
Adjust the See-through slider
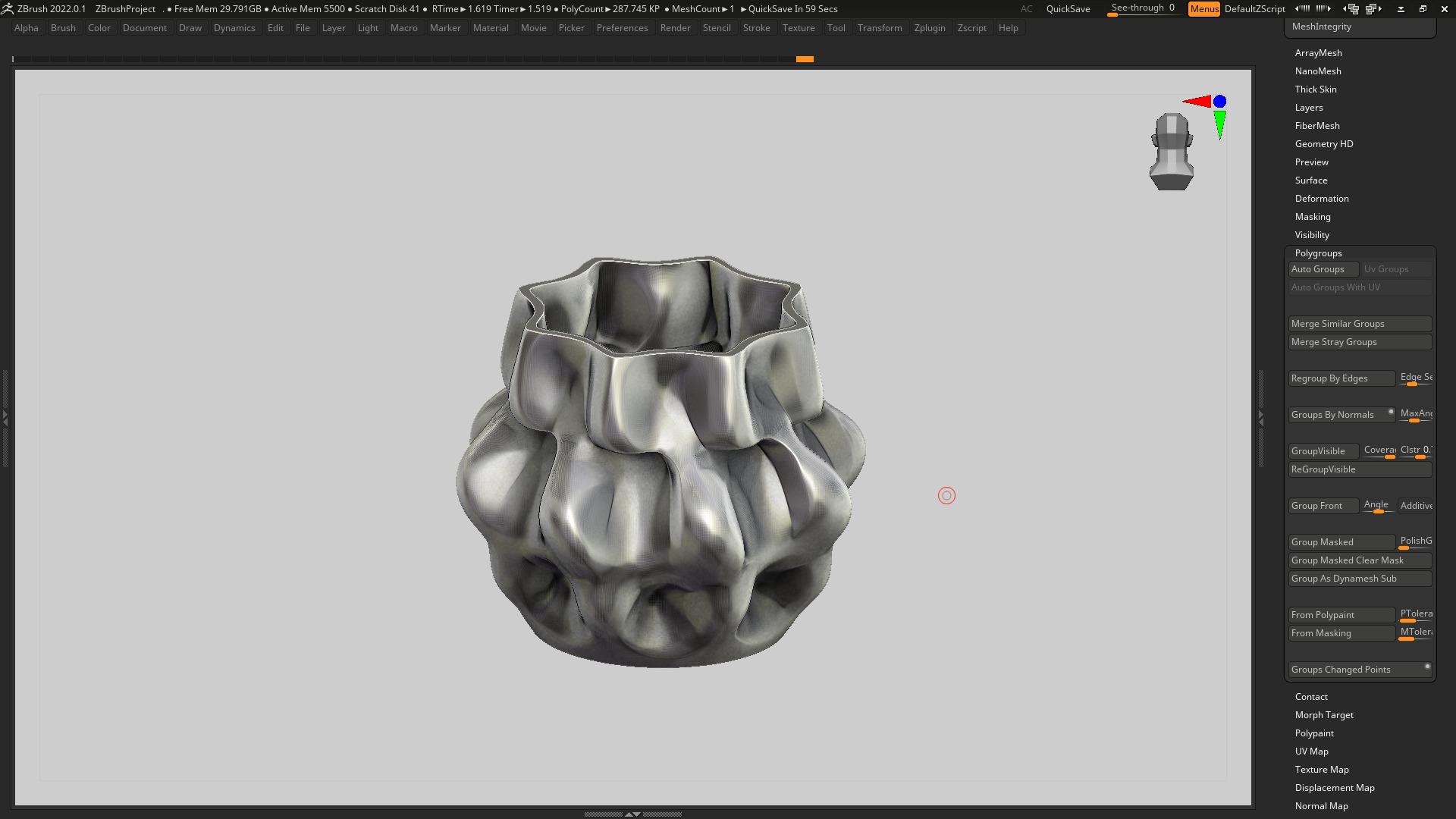1144,9
